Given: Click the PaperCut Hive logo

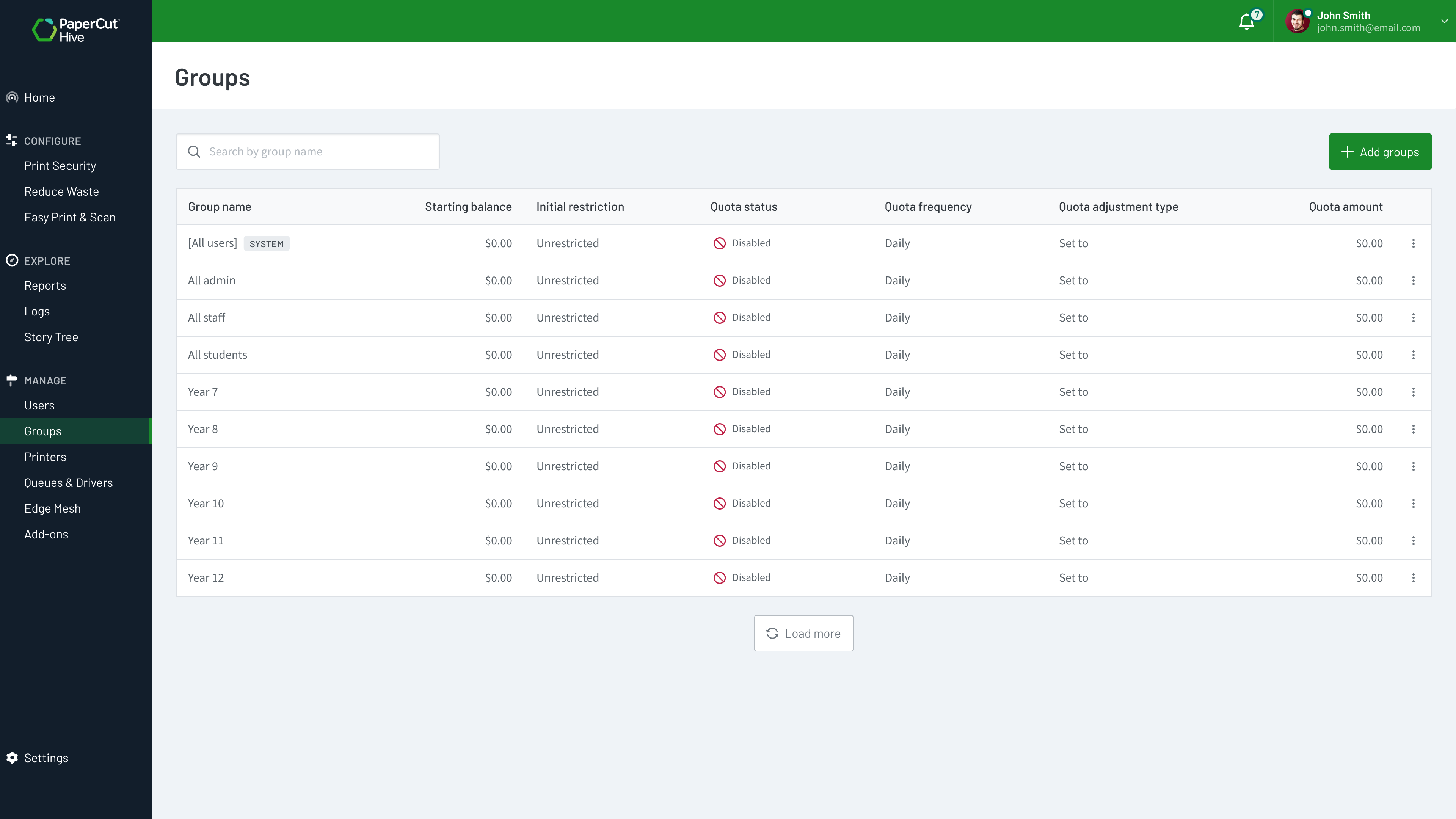Looking at the screenshot, I should click(75, 30).
